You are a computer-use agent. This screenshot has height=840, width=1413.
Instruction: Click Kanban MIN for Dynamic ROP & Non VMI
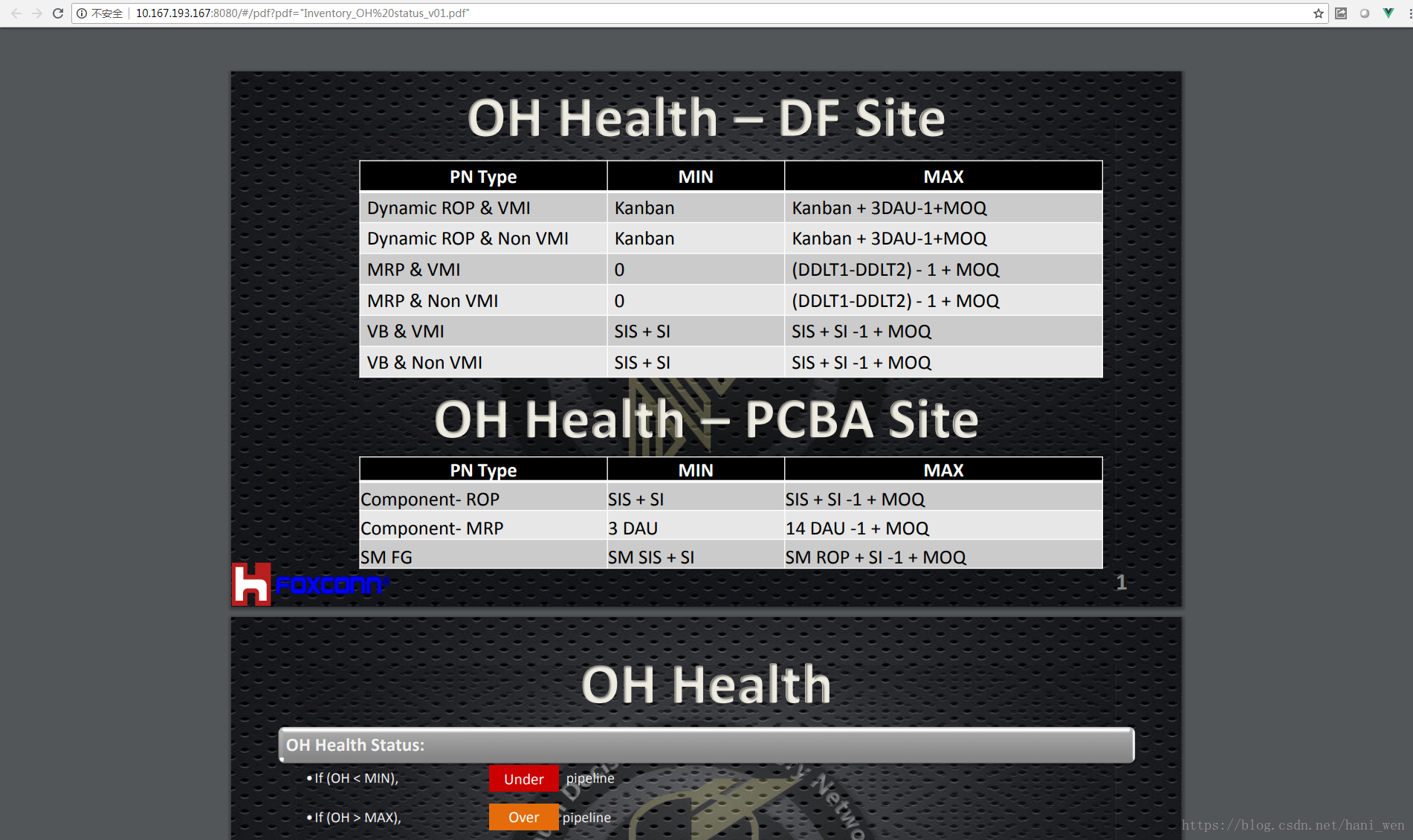point(696,239)
